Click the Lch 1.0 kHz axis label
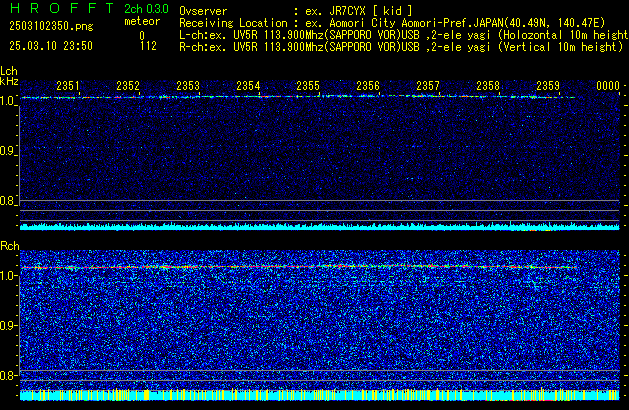The image size is (629, 410). pyautogui.click(x=8, y=101)
